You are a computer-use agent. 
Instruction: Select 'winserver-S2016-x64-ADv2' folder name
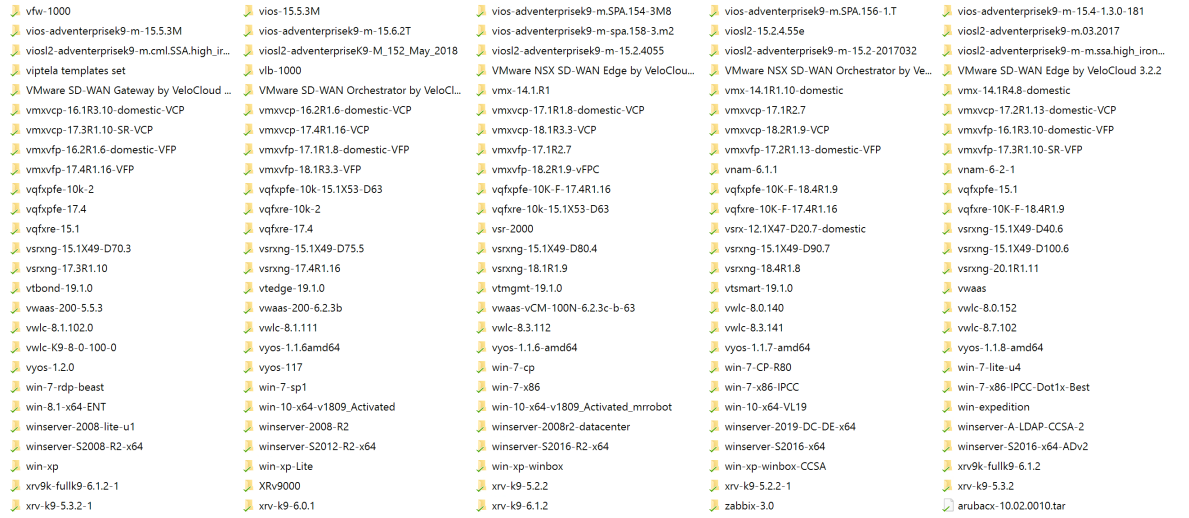click(1022, 446)
